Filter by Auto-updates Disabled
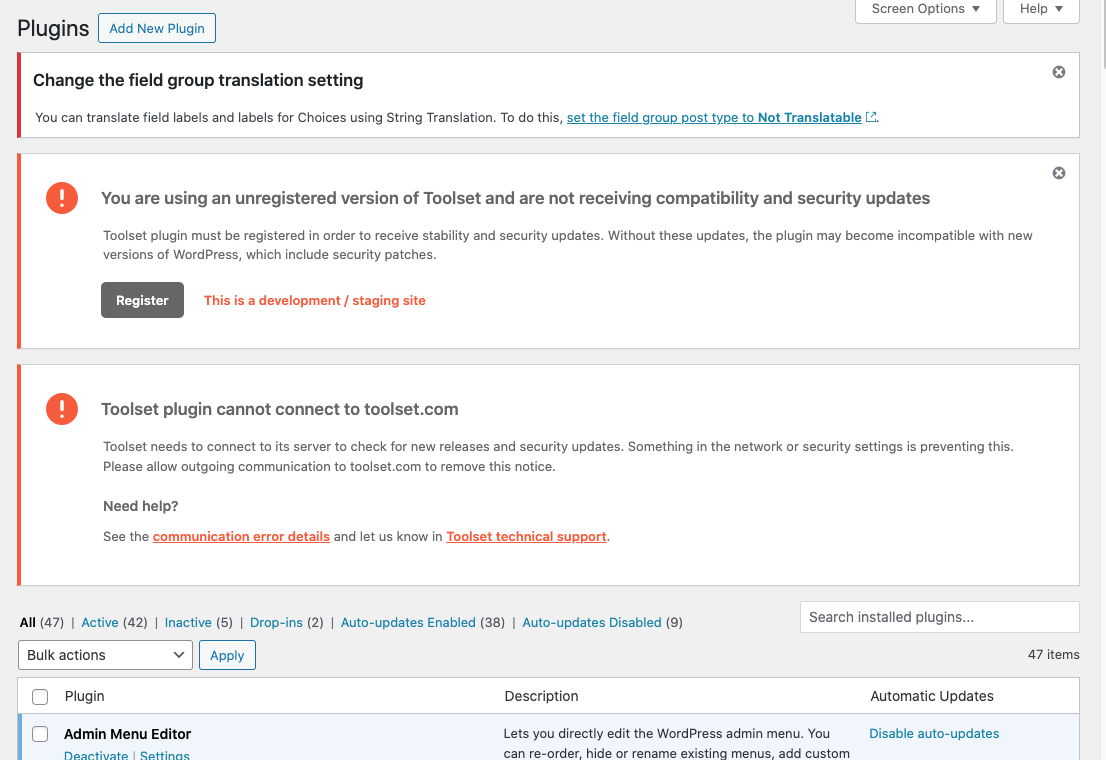 tap(592, 622)
